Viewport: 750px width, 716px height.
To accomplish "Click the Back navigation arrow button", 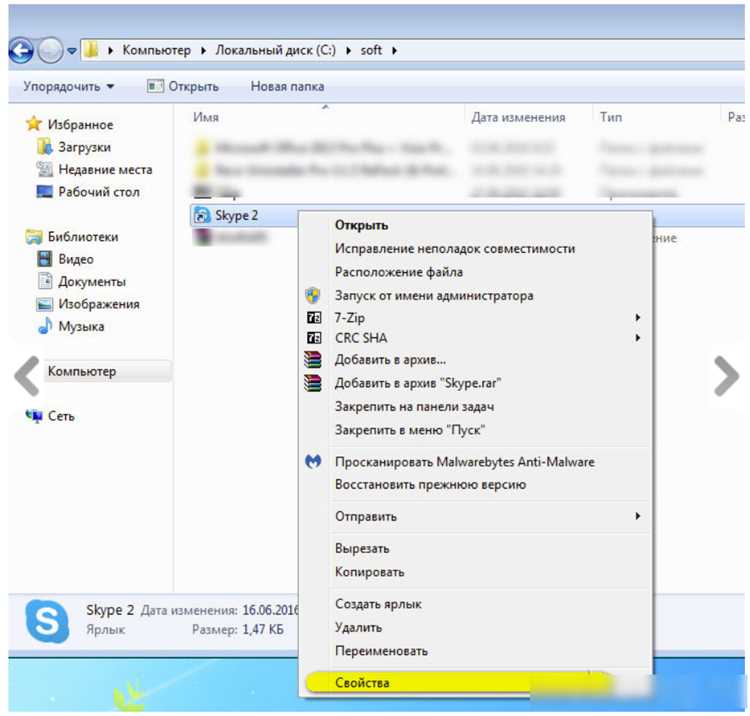I will [x=21, y=50].
